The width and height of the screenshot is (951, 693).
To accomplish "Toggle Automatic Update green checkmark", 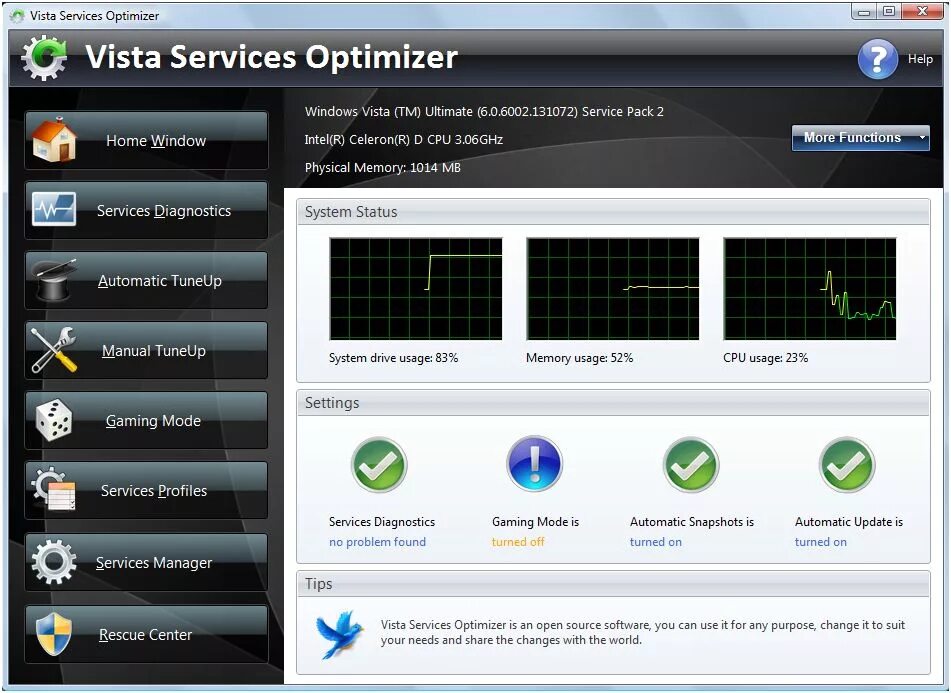I will pyautogui.click(x=847, y=462).
